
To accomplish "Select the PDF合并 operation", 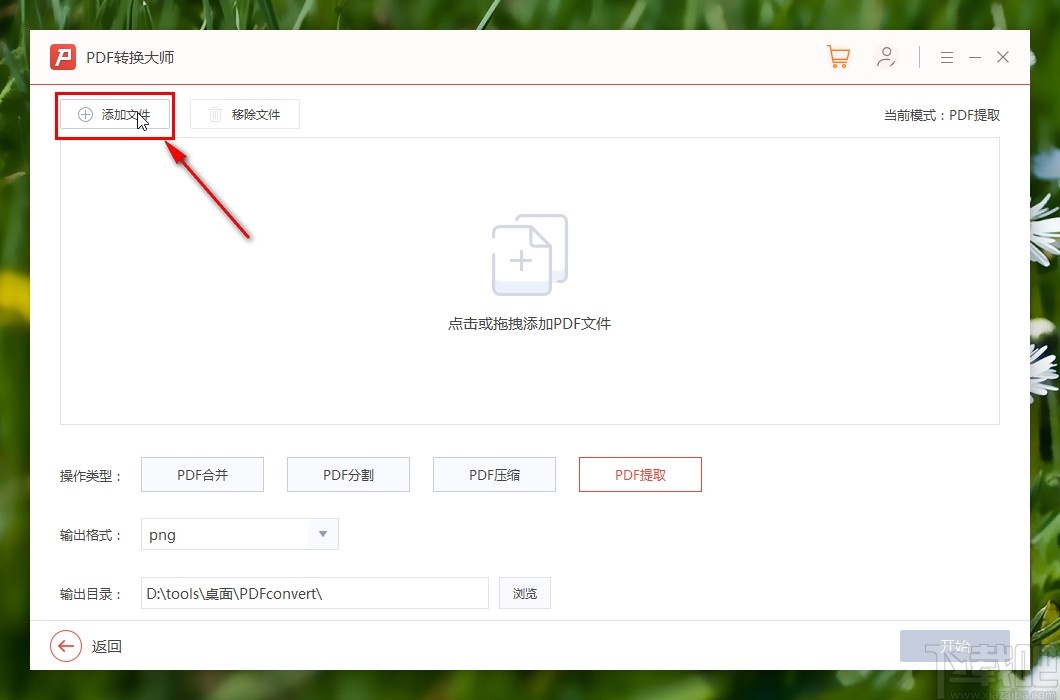I will 202,474.
